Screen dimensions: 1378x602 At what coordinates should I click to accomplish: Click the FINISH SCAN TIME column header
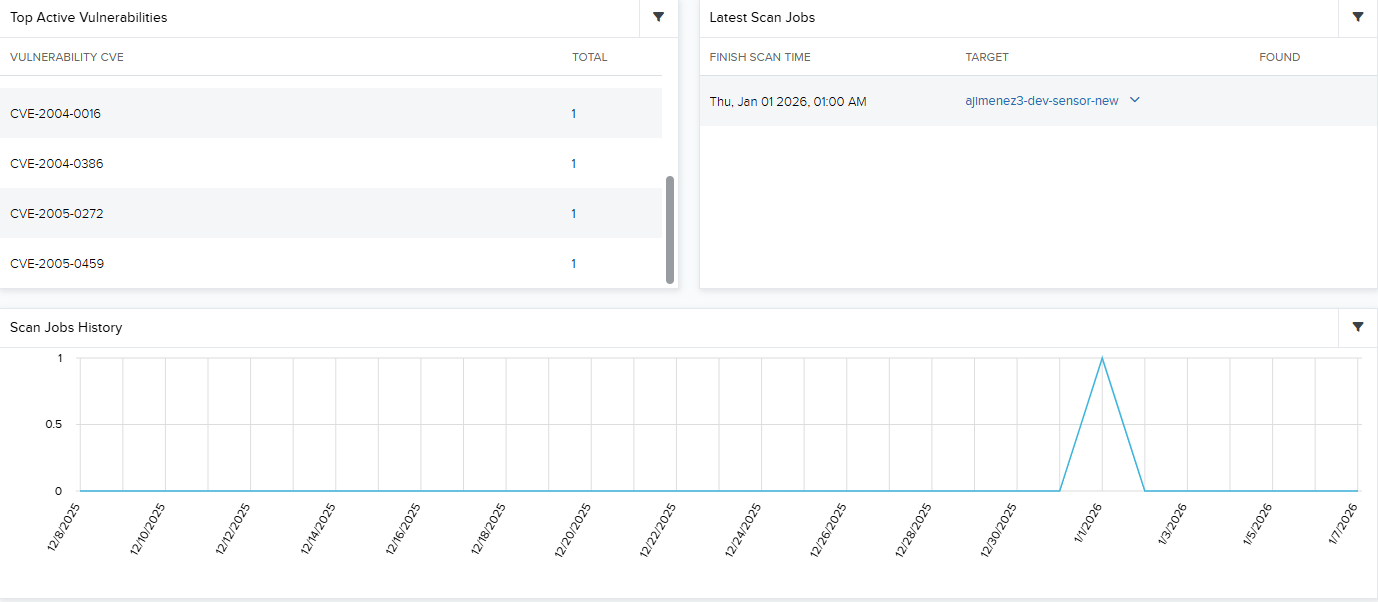click(760, 57)
